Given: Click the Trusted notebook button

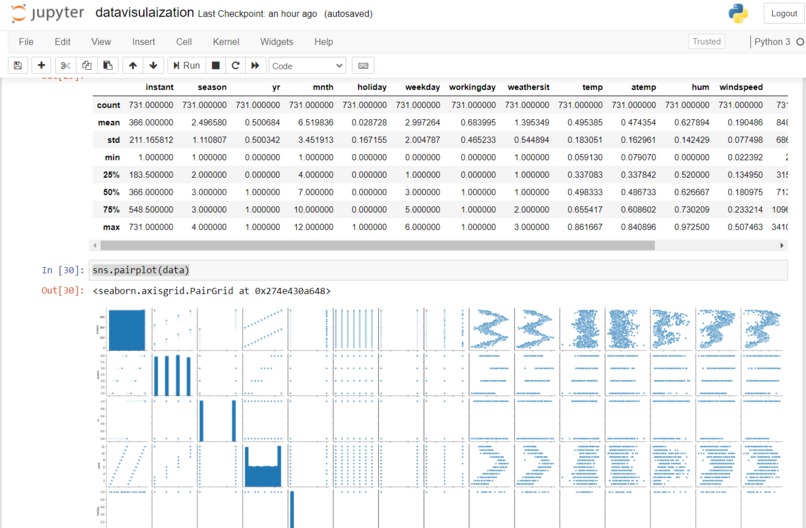Looking at the screenshot, I should tap(706, 42).
